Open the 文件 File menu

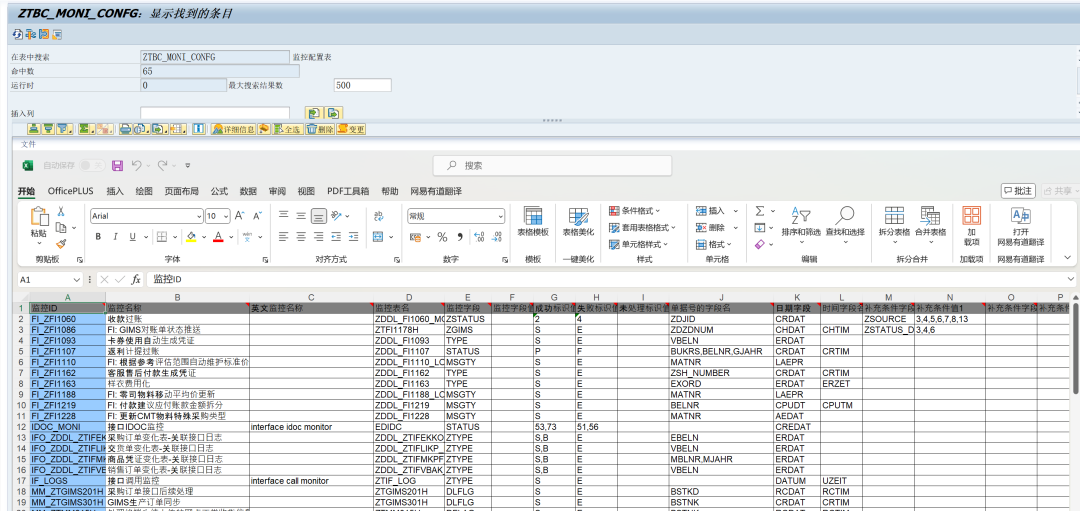point(28,144)
